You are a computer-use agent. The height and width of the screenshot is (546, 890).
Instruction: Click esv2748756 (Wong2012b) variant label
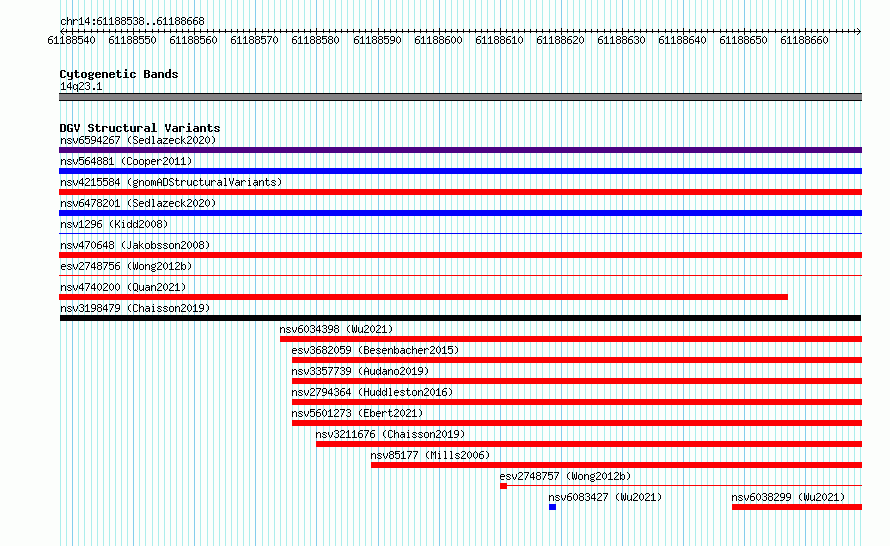[126, 266]
